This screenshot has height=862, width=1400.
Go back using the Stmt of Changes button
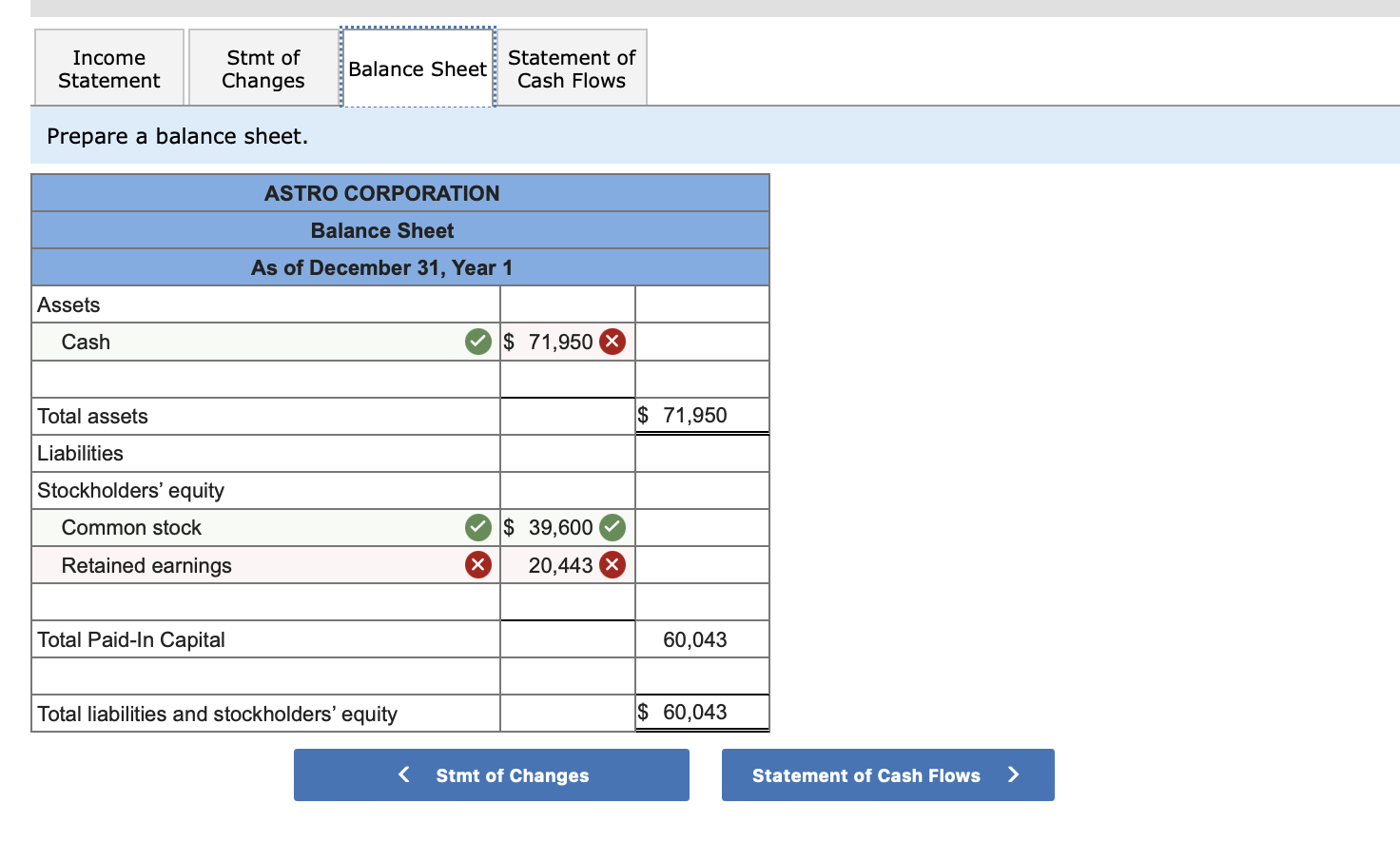coord(492,775)
